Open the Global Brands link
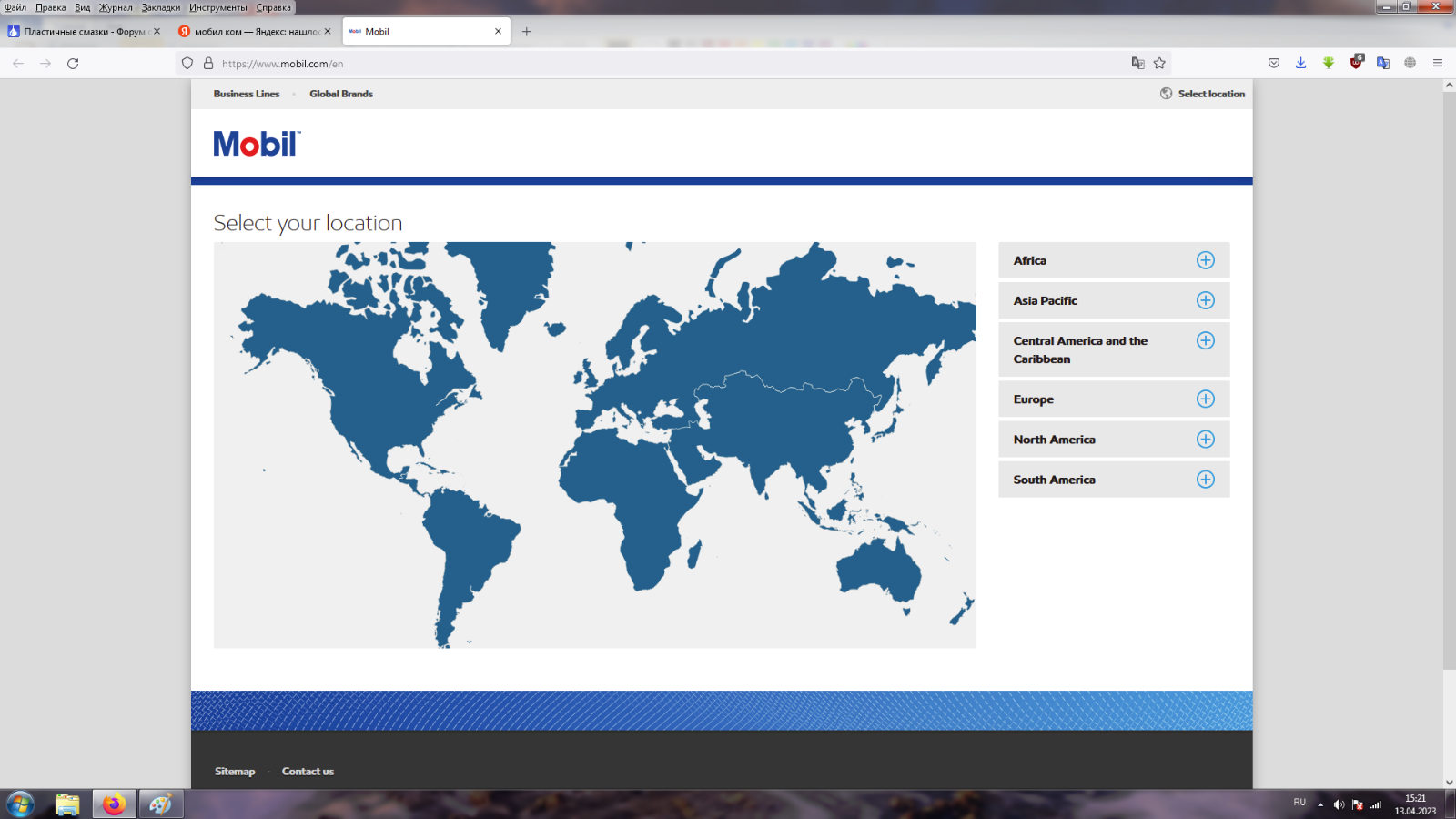The image size is (1456, 819). [341, 94]
